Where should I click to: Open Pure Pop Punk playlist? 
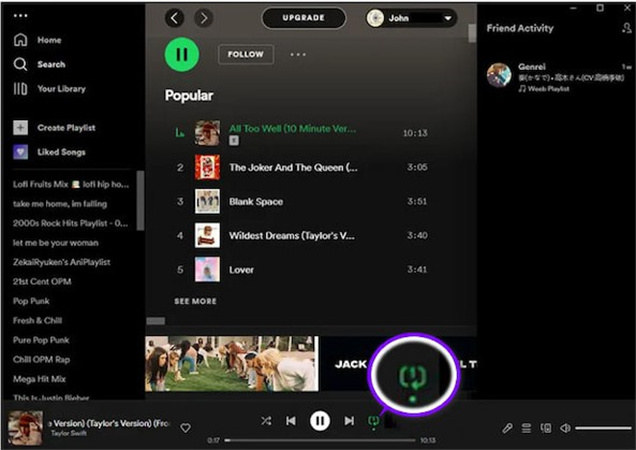(41, 340)
